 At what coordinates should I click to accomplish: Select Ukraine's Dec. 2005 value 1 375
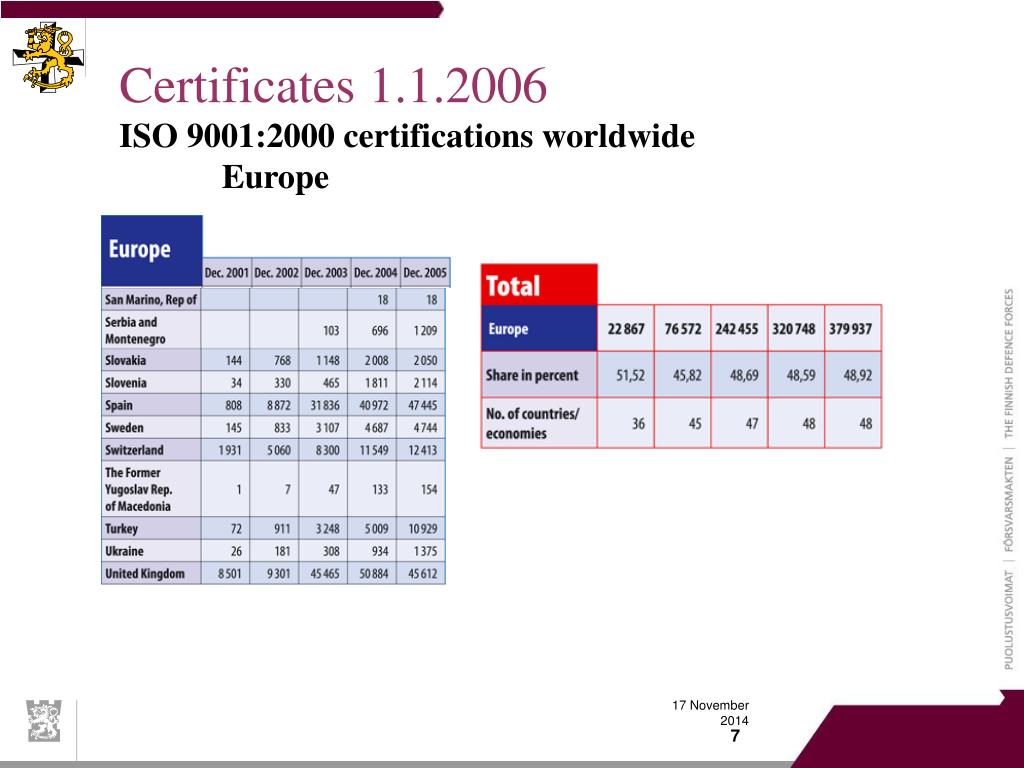click(425, 552)
